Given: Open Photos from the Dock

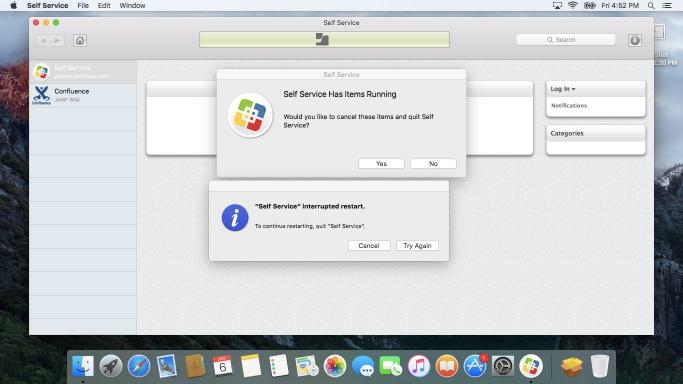Looking at the screenshot, I should click(335, 366).
